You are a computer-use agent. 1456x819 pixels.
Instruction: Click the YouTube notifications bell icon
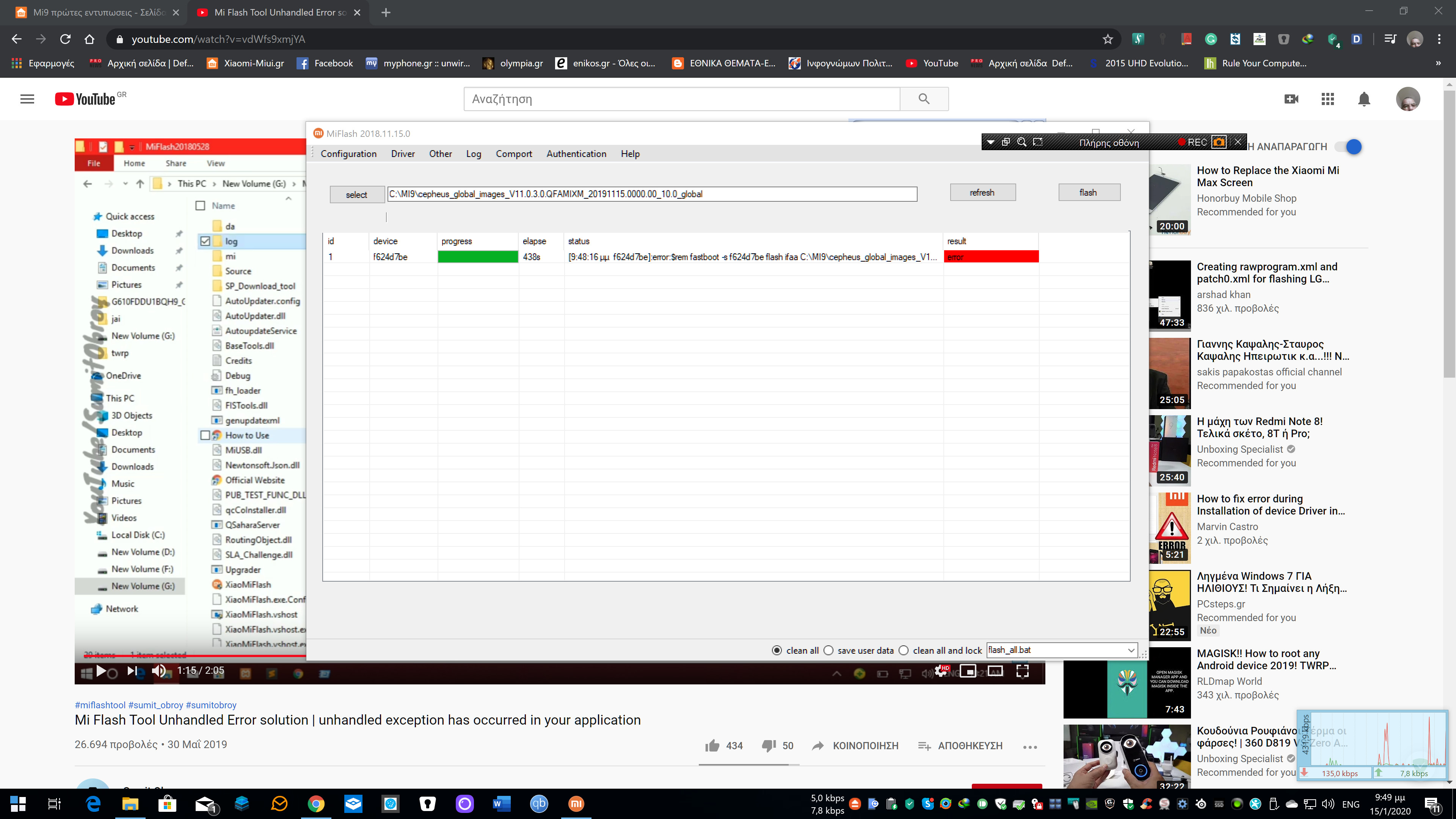(1364, 99)
